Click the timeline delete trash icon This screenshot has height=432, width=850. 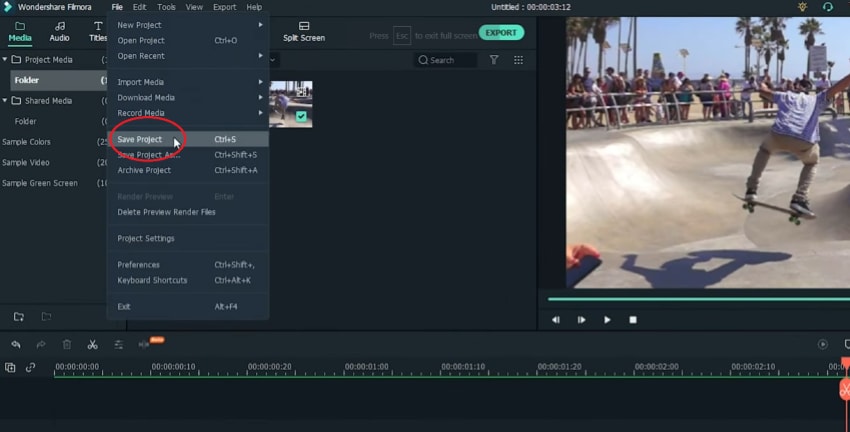point(67,345)
